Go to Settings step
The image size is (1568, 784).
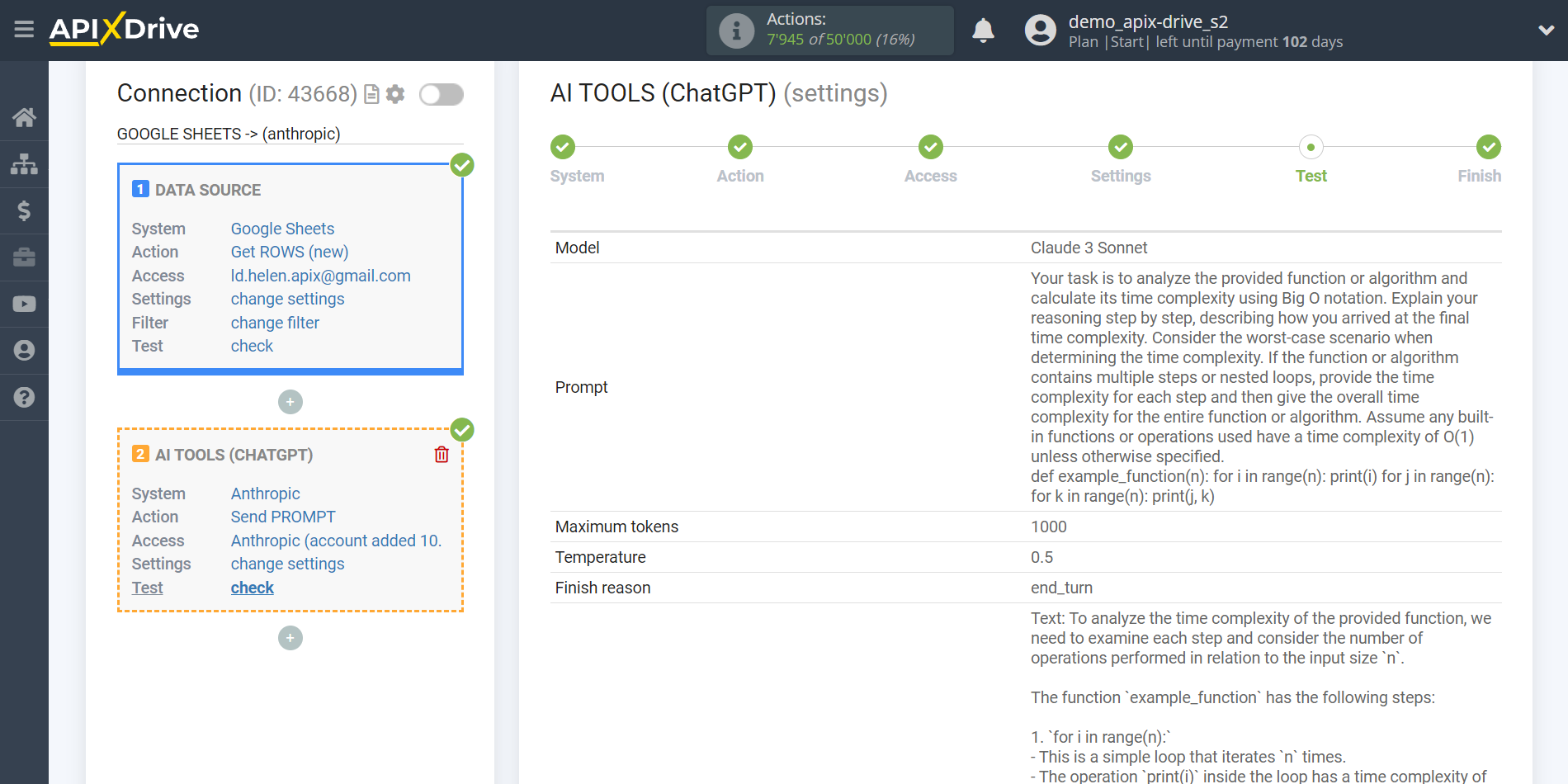1121,176
